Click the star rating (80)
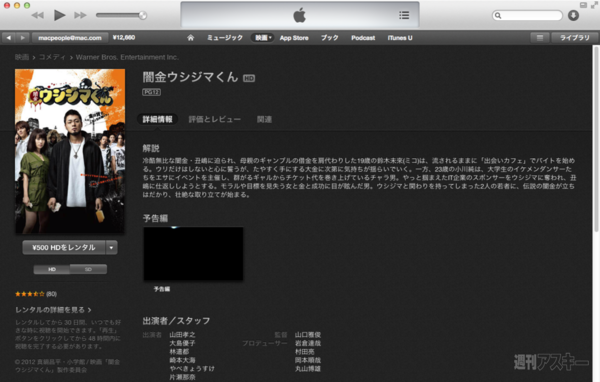This screenshot has width=600, height=382. point(36,294)
